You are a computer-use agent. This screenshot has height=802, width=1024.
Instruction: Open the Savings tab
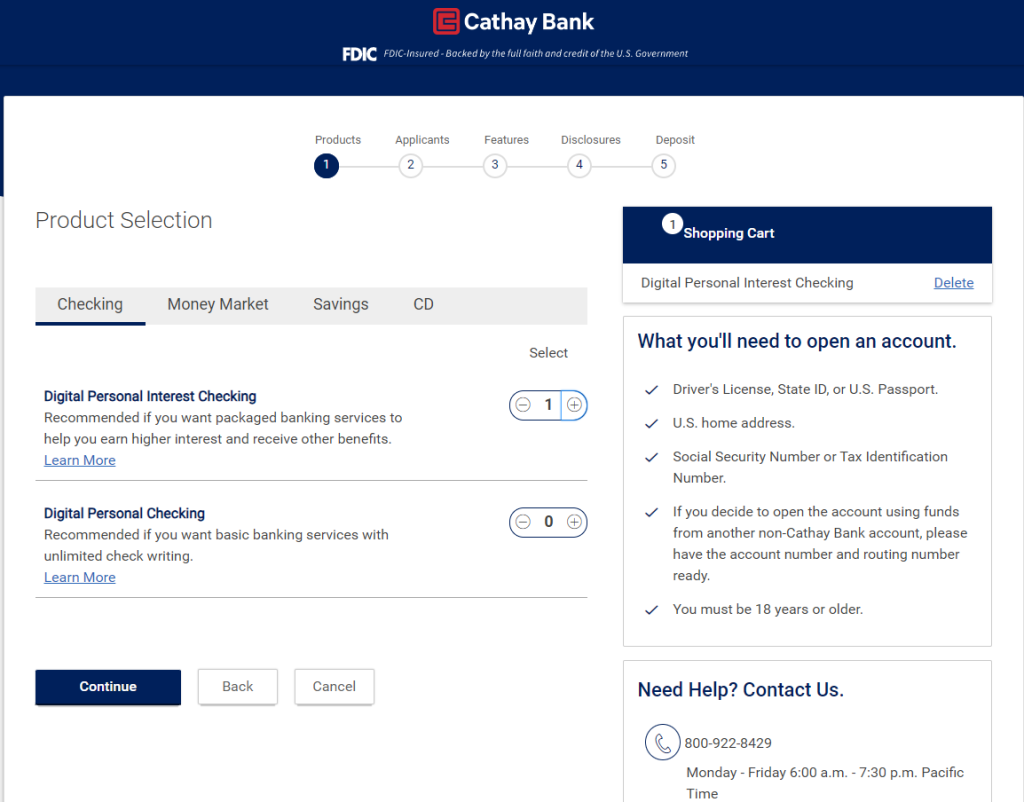pyautogui.click(x=340, y=304)
